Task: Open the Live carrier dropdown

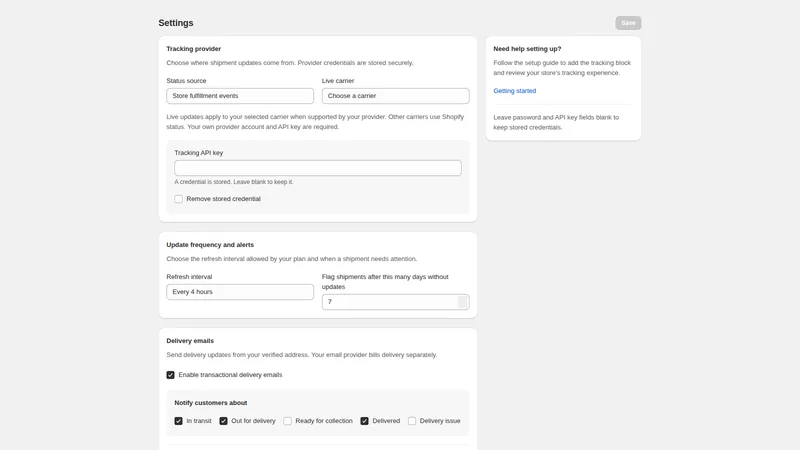Action: [x=395, y=96]
